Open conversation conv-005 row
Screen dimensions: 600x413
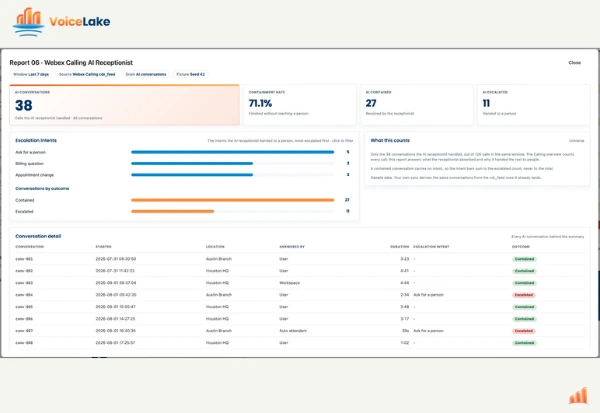tap(300, 307)
